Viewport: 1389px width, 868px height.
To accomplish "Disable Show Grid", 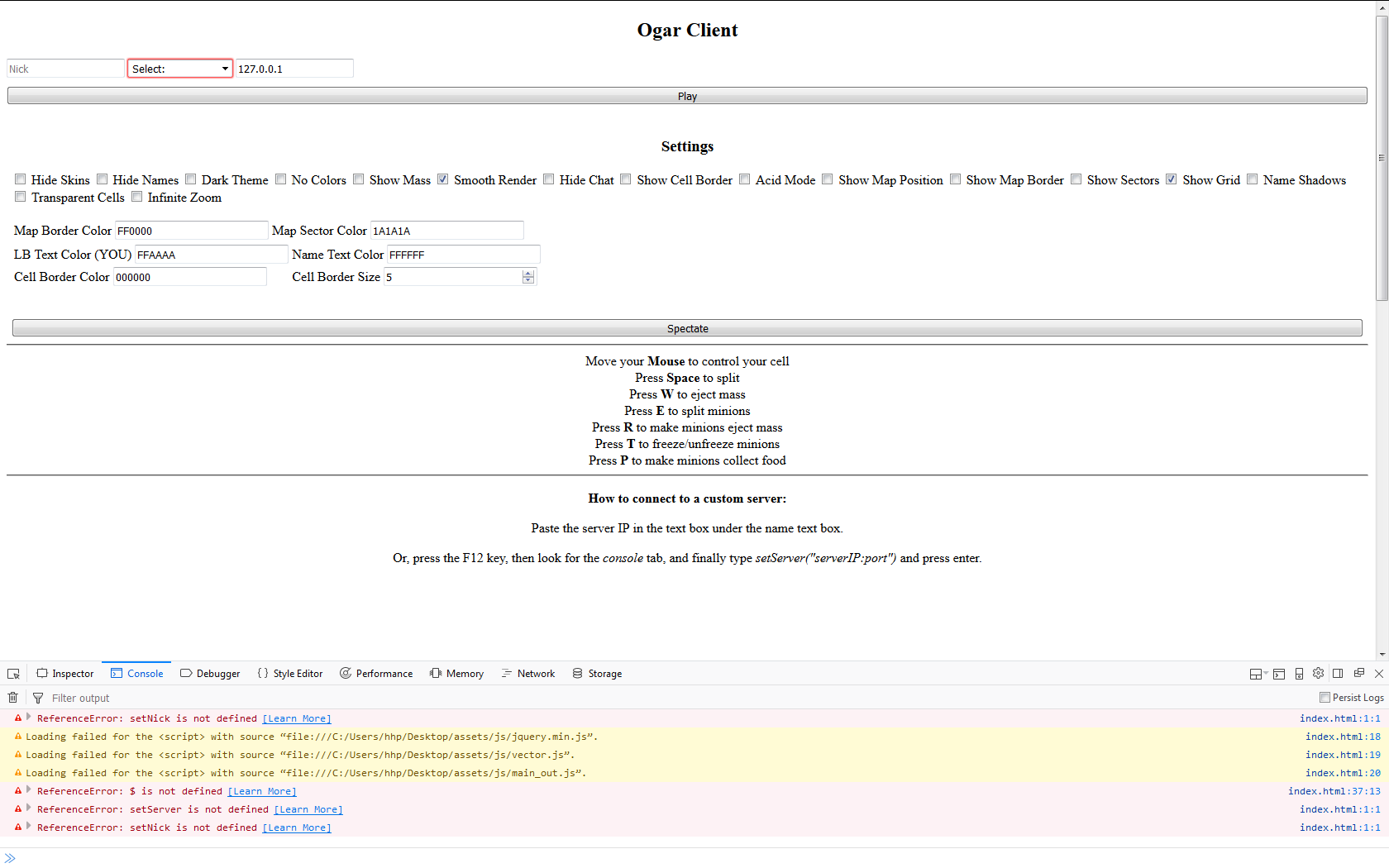I will point(1171,179).
